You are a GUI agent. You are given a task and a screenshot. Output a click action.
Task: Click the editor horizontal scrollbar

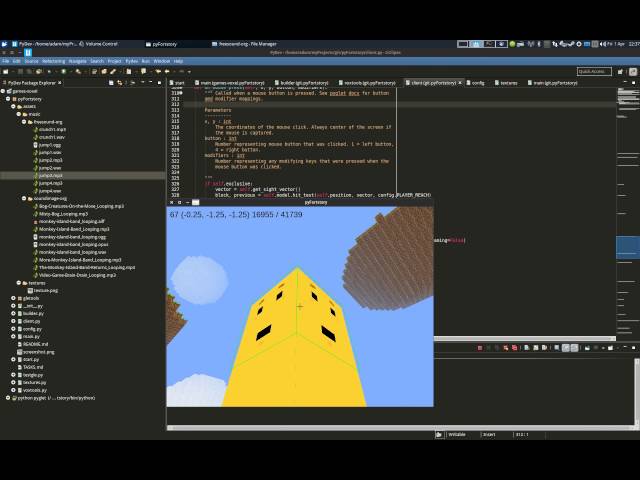point(524,338)
